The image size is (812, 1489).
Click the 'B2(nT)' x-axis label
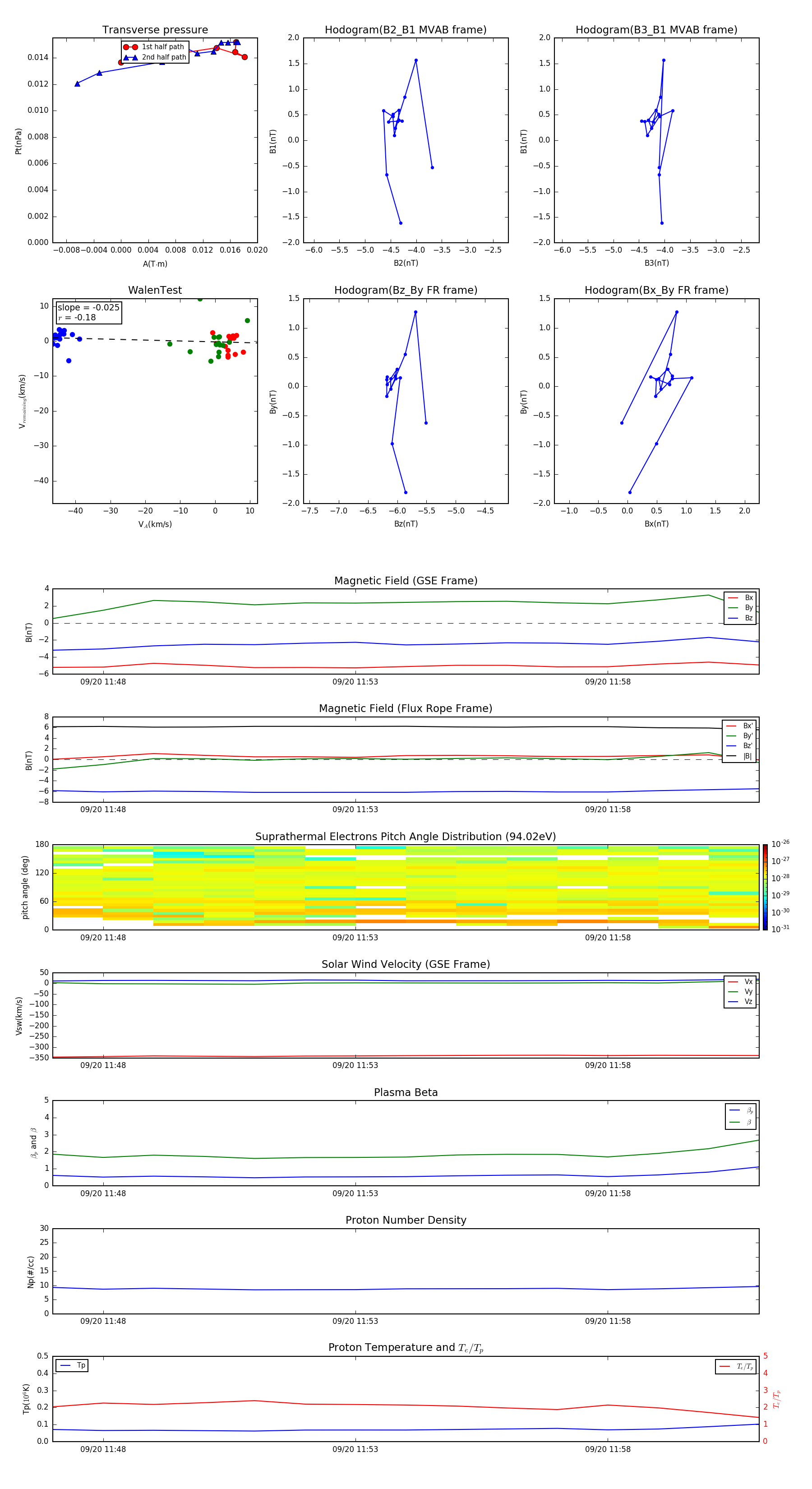406,264
